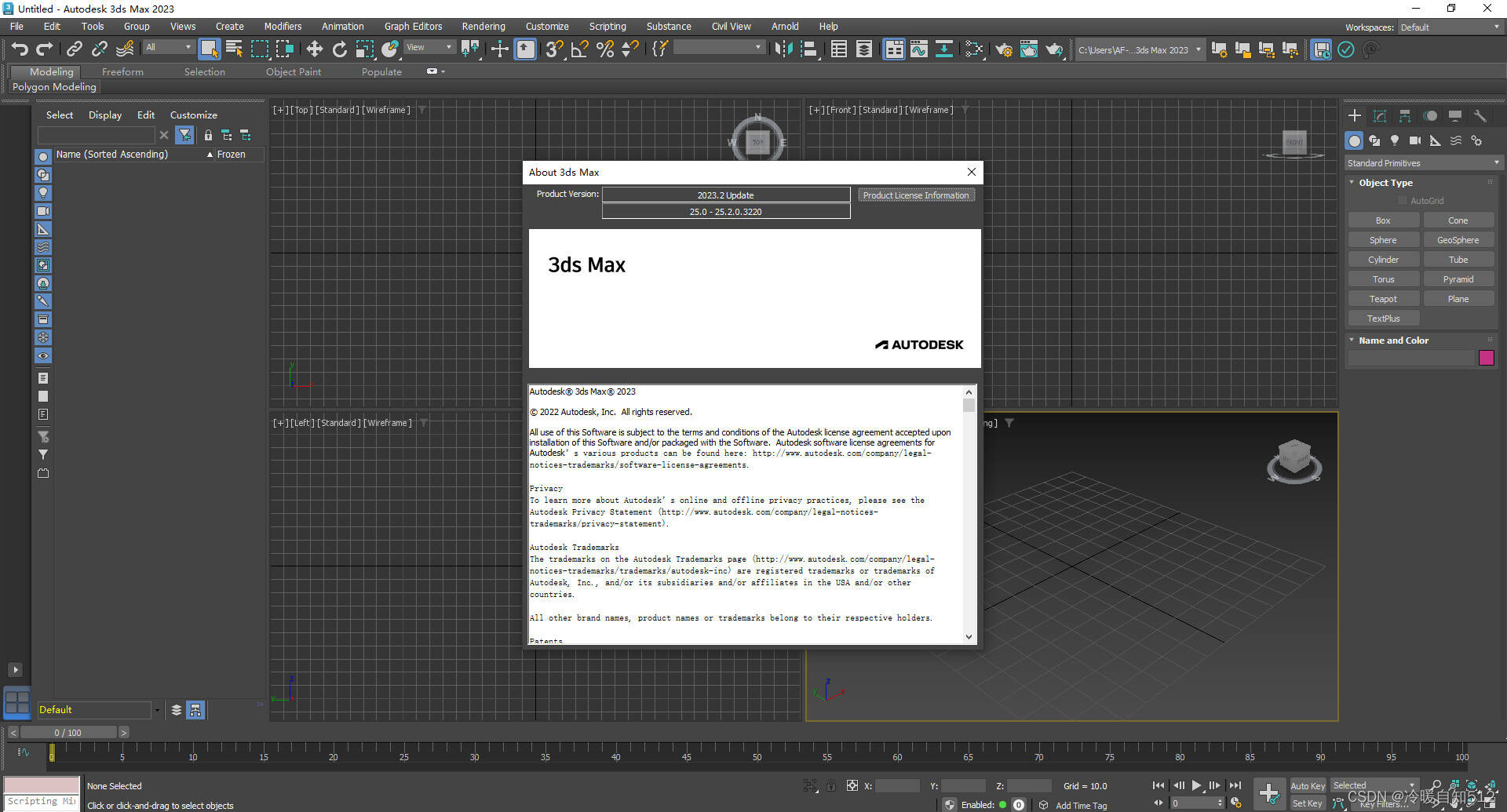Open the Render Setup teapot icon

tap(1003, 49)
